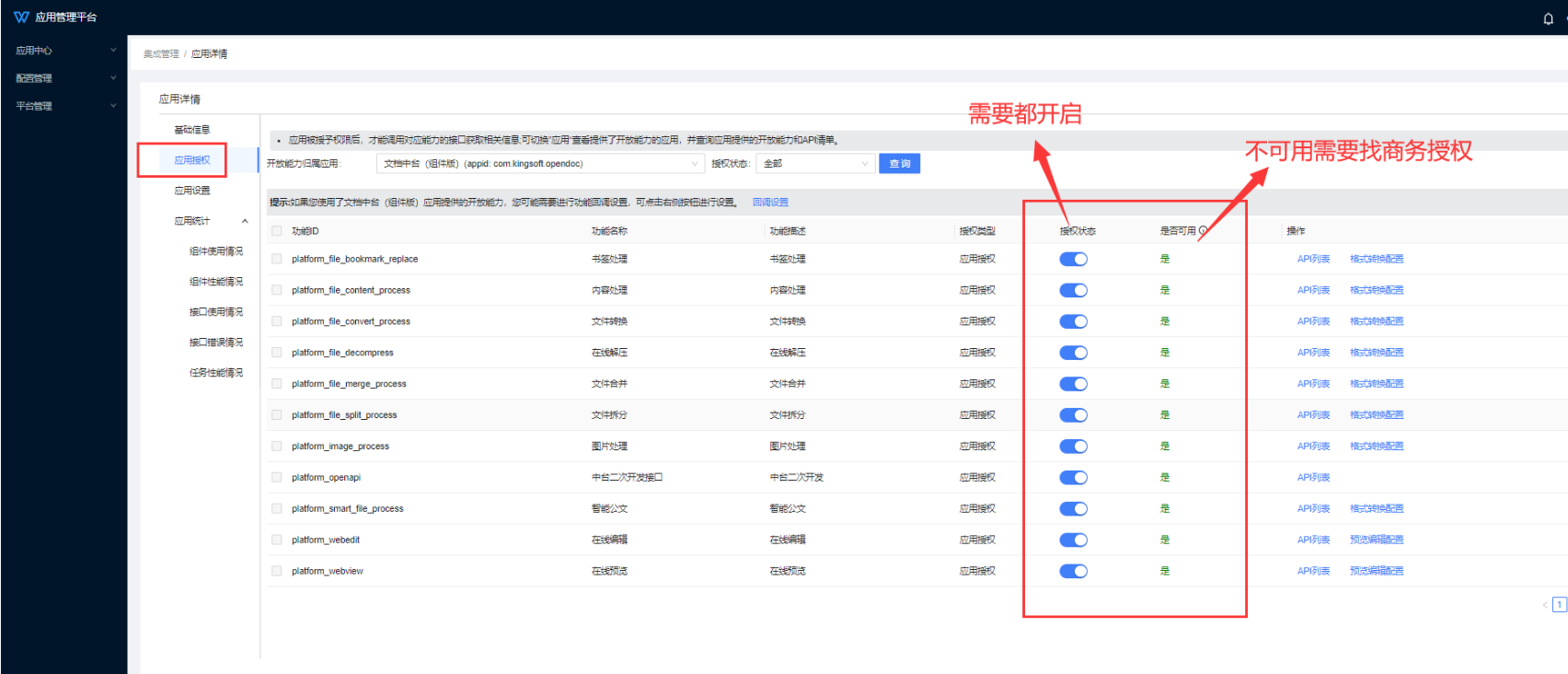1568x674 pixels.
Task: Expand the 平台管理 sidebar menu
Action: point(64,106)
